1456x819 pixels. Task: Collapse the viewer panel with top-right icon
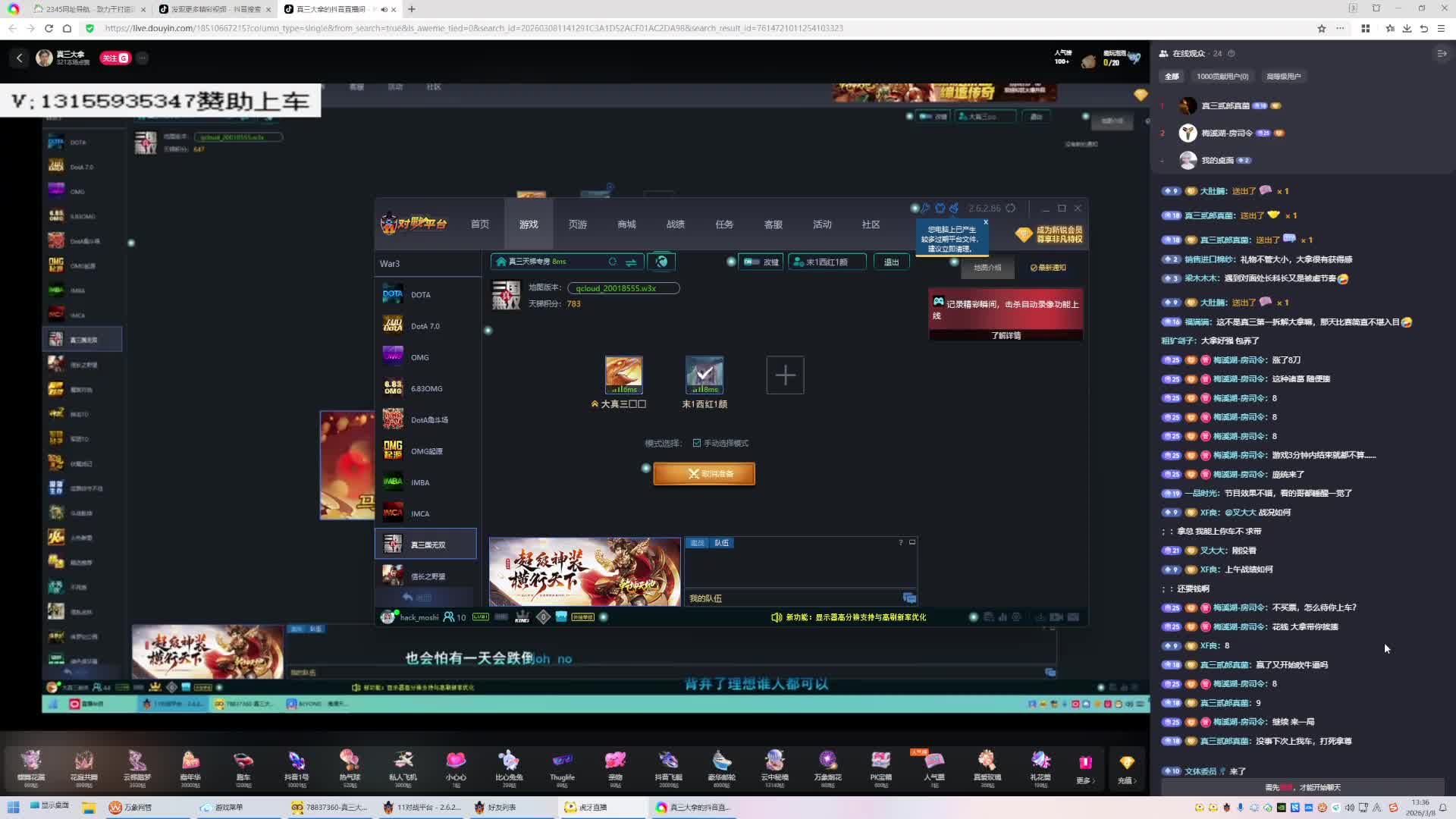click(1442, 54)
